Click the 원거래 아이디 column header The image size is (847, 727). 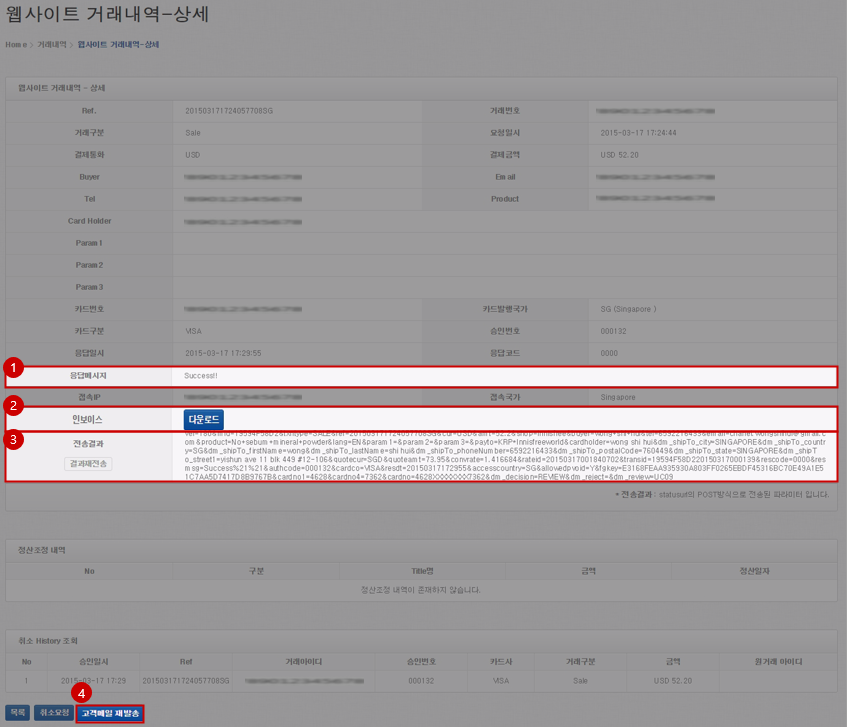[x=778, y=662]
